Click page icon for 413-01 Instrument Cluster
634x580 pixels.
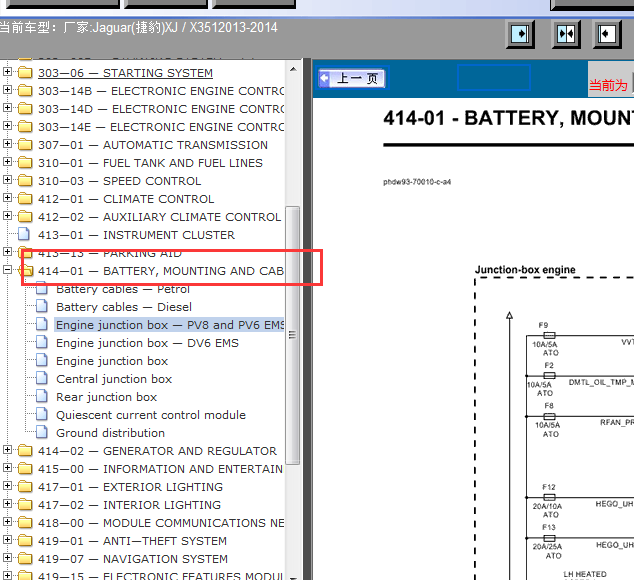(x=24, y=234)
